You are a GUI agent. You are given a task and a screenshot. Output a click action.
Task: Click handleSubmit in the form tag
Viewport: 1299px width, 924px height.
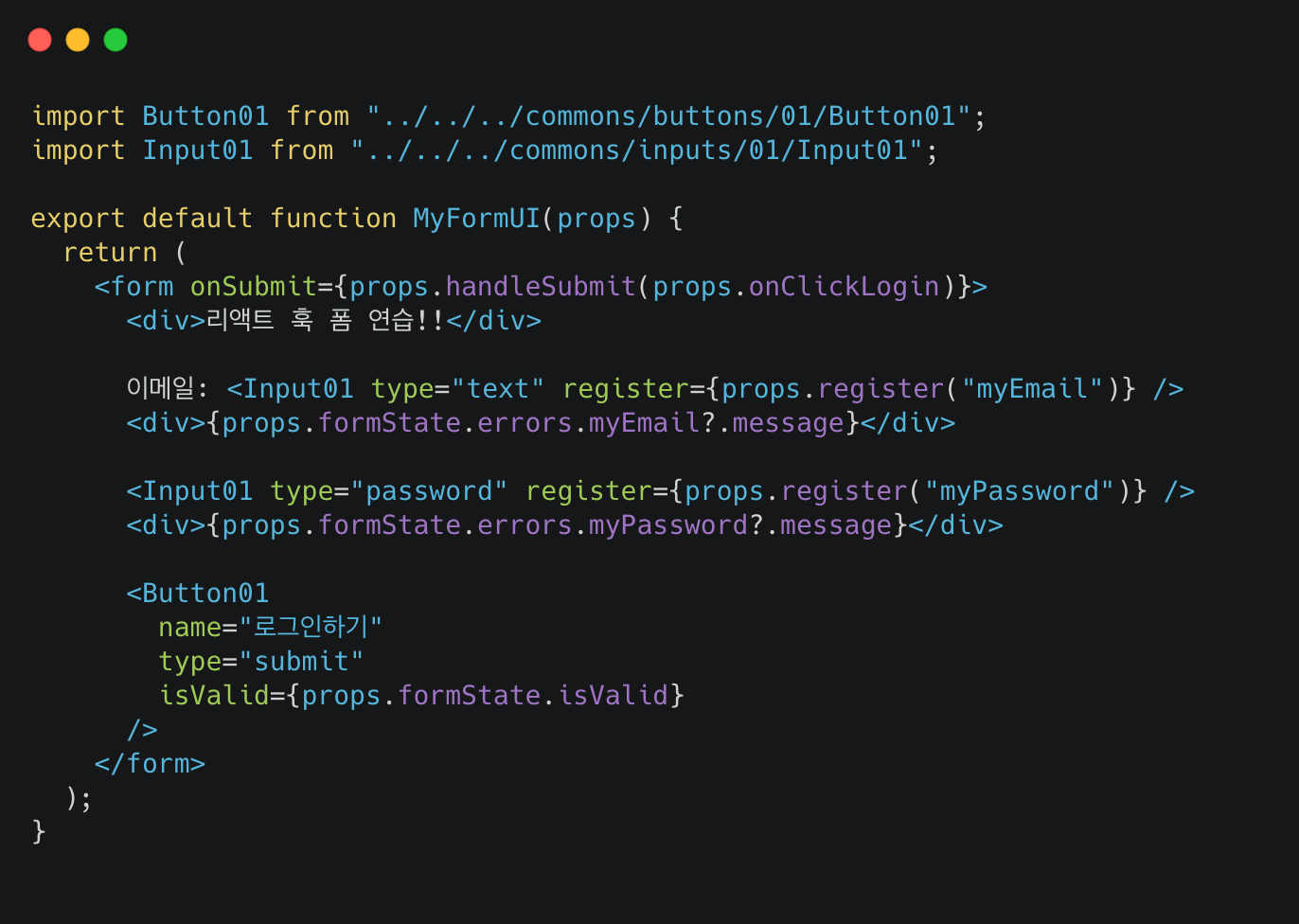pyautogui.click(x=541, y=287)
